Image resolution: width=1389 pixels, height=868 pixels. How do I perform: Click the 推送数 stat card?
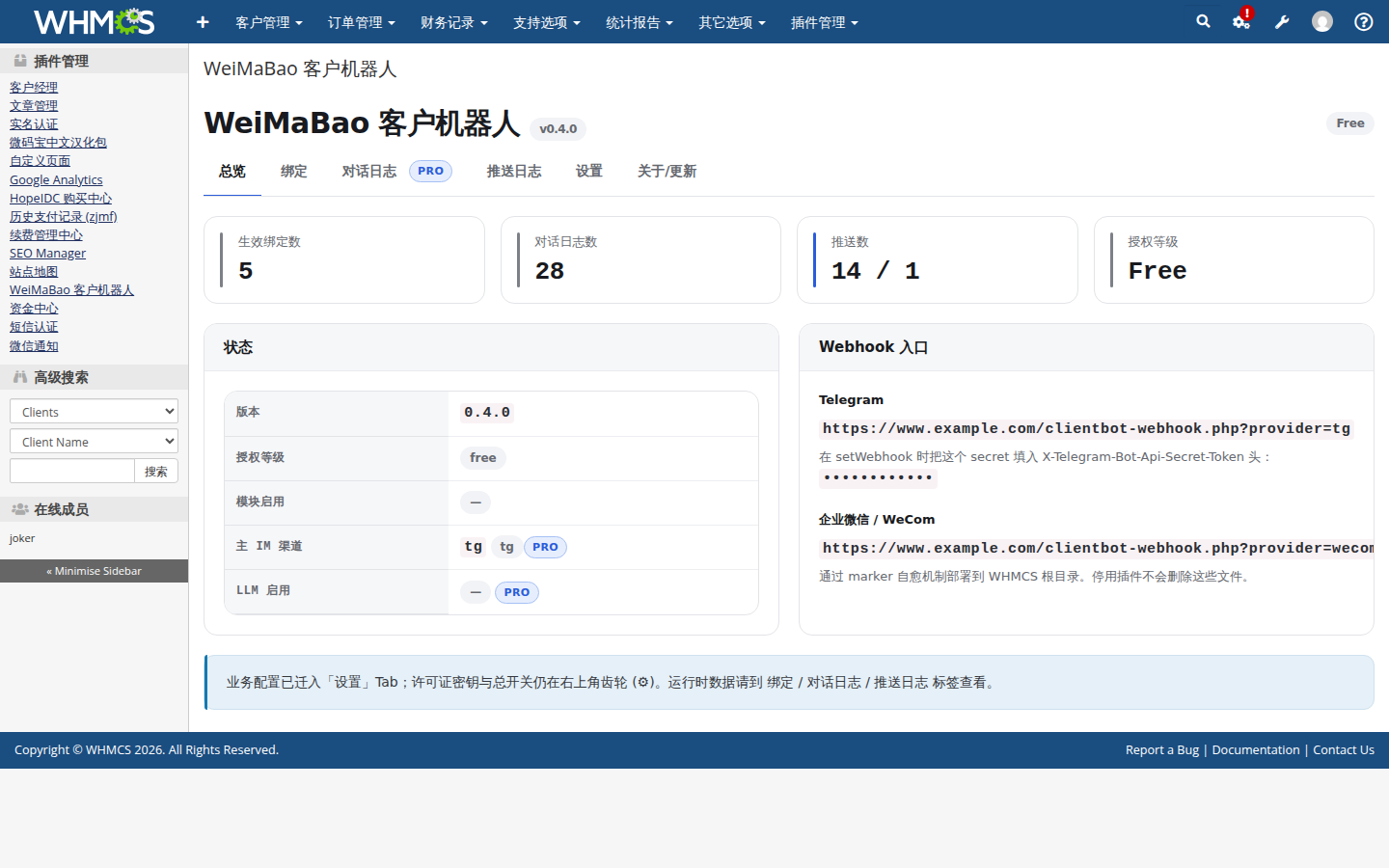[938, 259]
